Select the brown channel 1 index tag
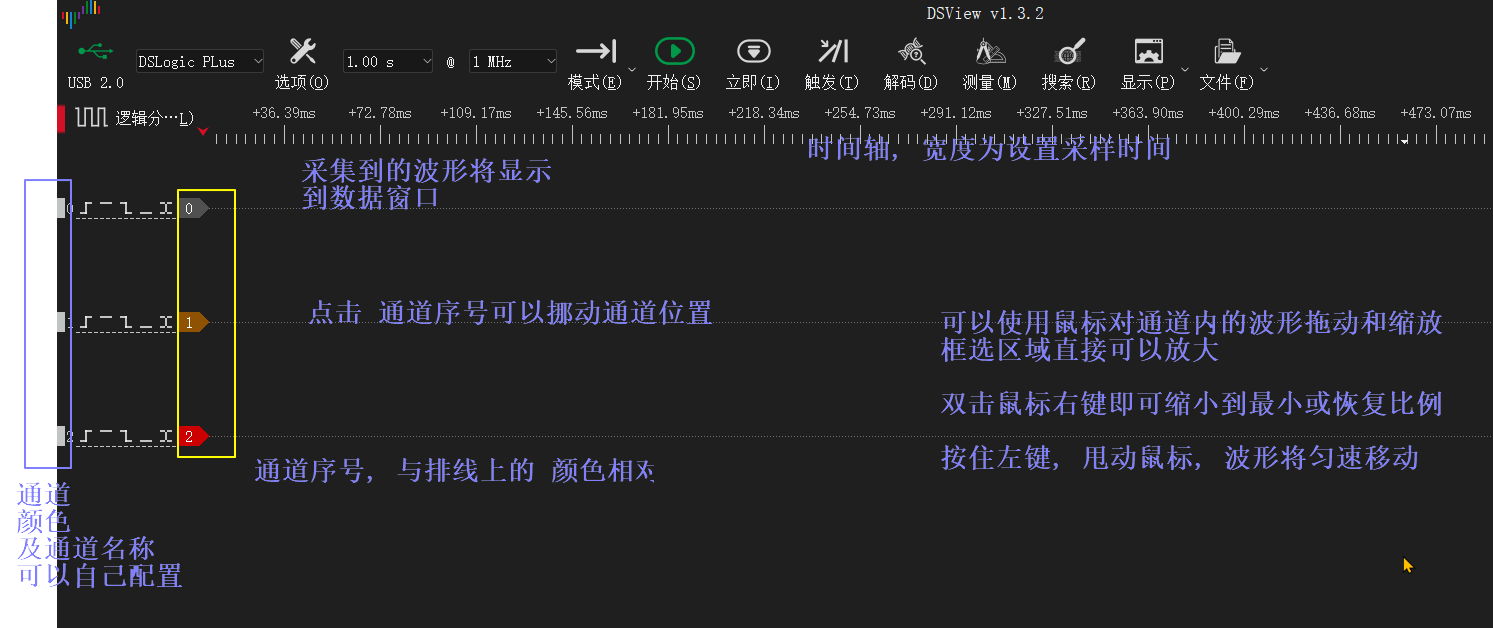 coord(194,322)
